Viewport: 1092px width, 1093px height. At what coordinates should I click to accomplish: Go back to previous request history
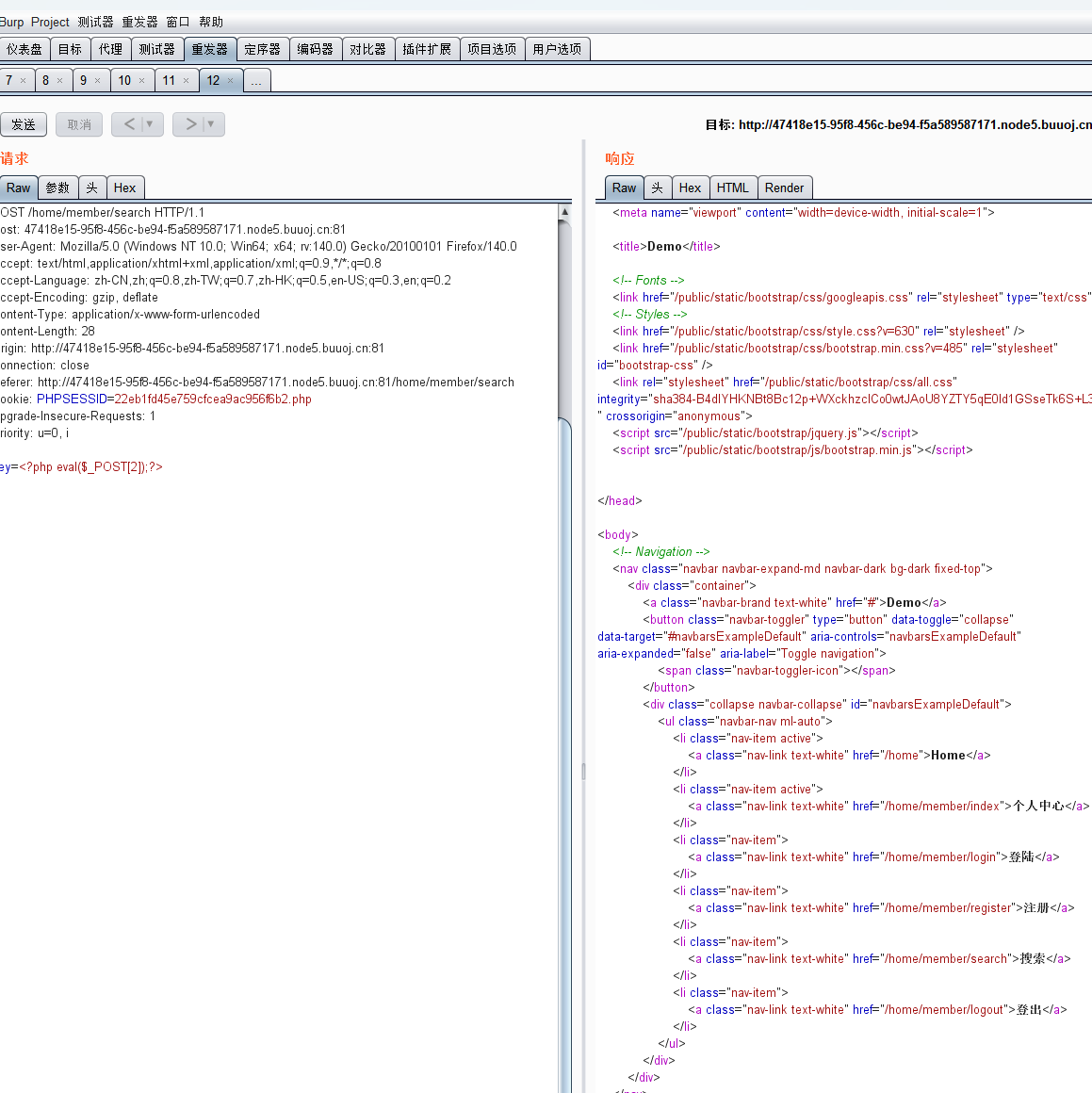130,124
